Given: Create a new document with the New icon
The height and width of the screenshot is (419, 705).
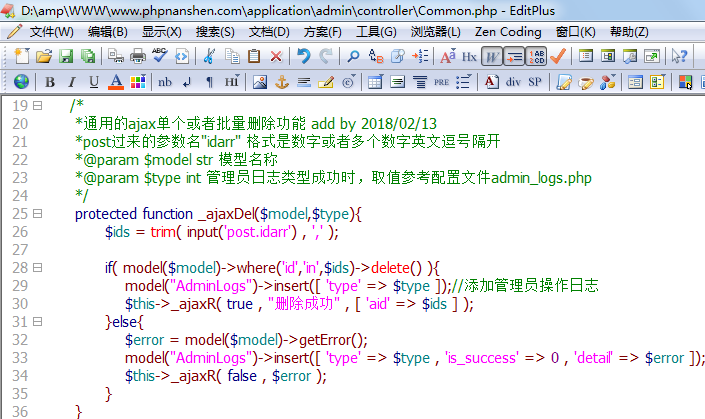Looking at the screenshot, I should [22, 56].
